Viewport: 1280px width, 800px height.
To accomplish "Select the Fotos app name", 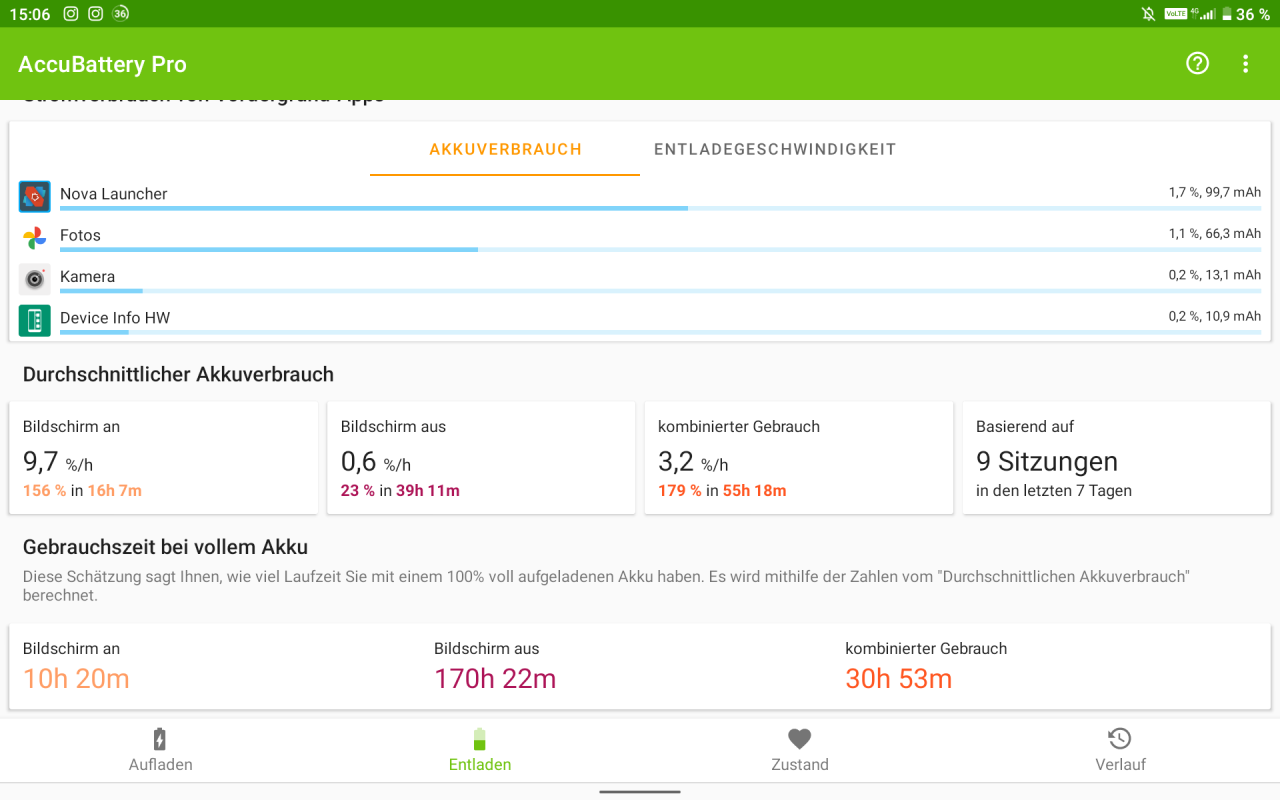I will [x=80, y=235].
